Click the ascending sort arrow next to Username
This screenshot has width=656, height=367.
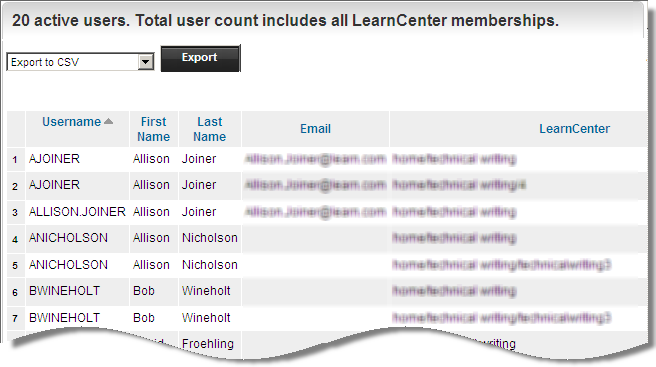(x=108, y=121)
